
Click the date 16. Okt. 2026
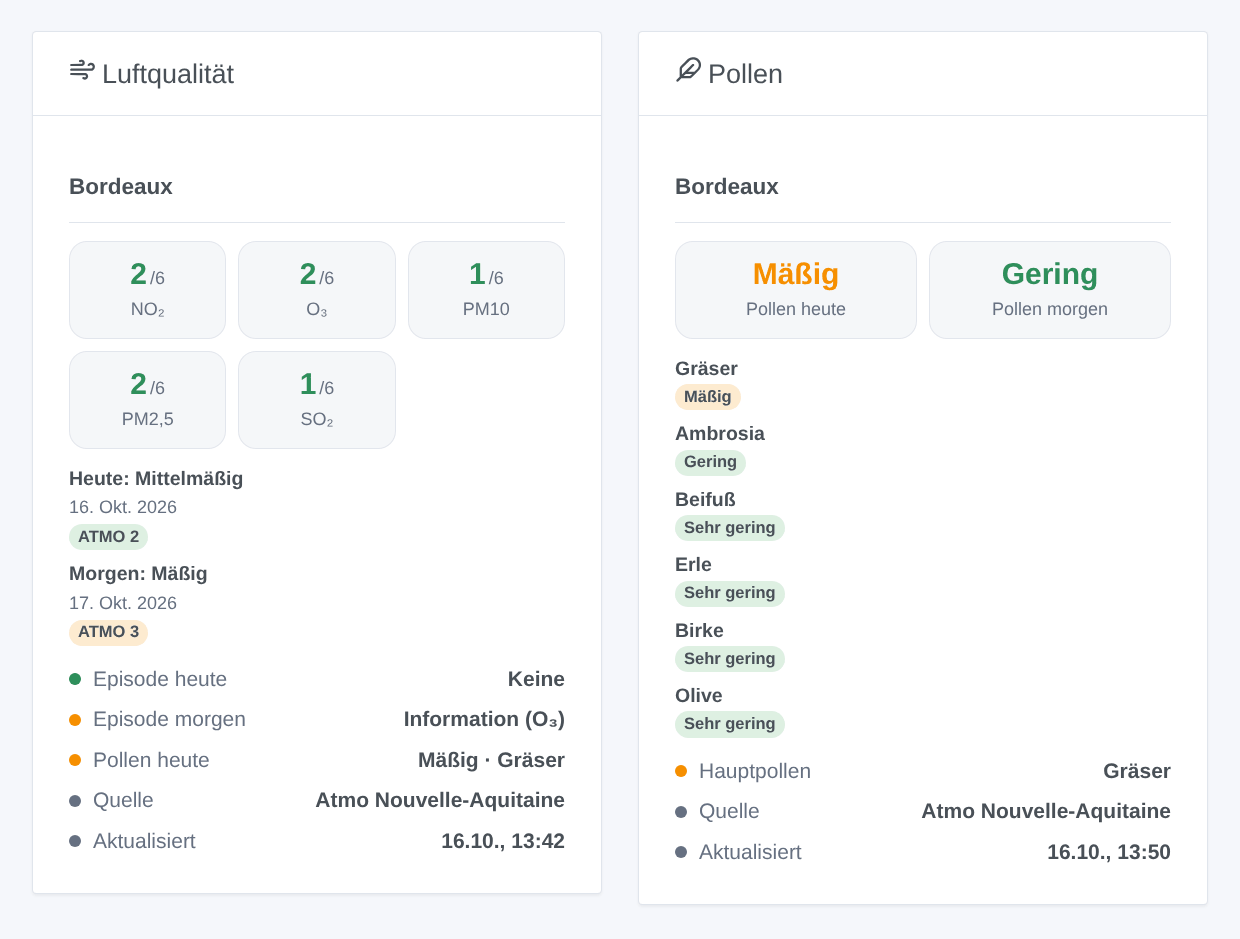(123, 507)
